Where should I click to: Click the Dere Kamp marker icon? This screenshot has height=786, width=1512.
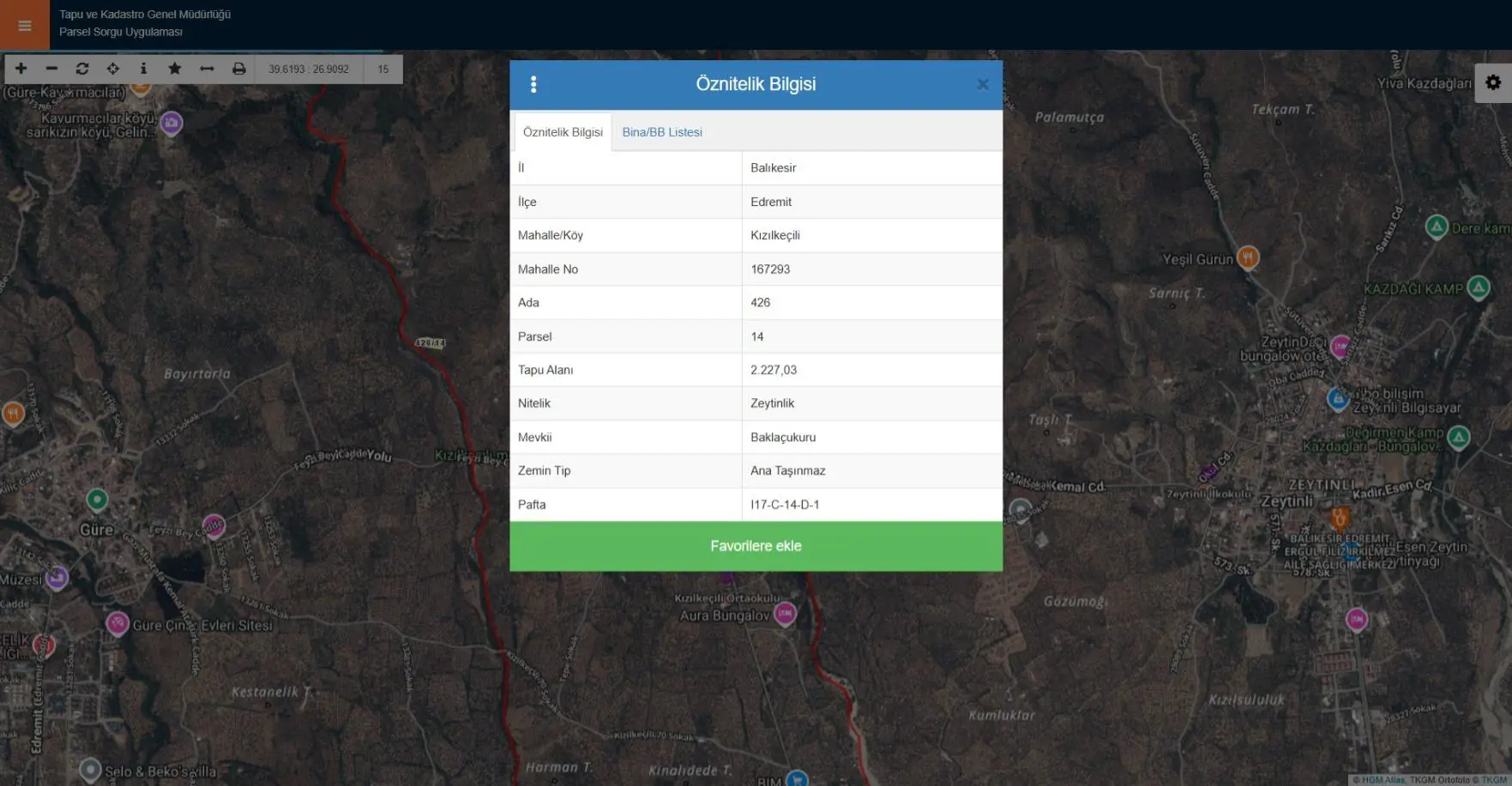(x=1437, y=227)
